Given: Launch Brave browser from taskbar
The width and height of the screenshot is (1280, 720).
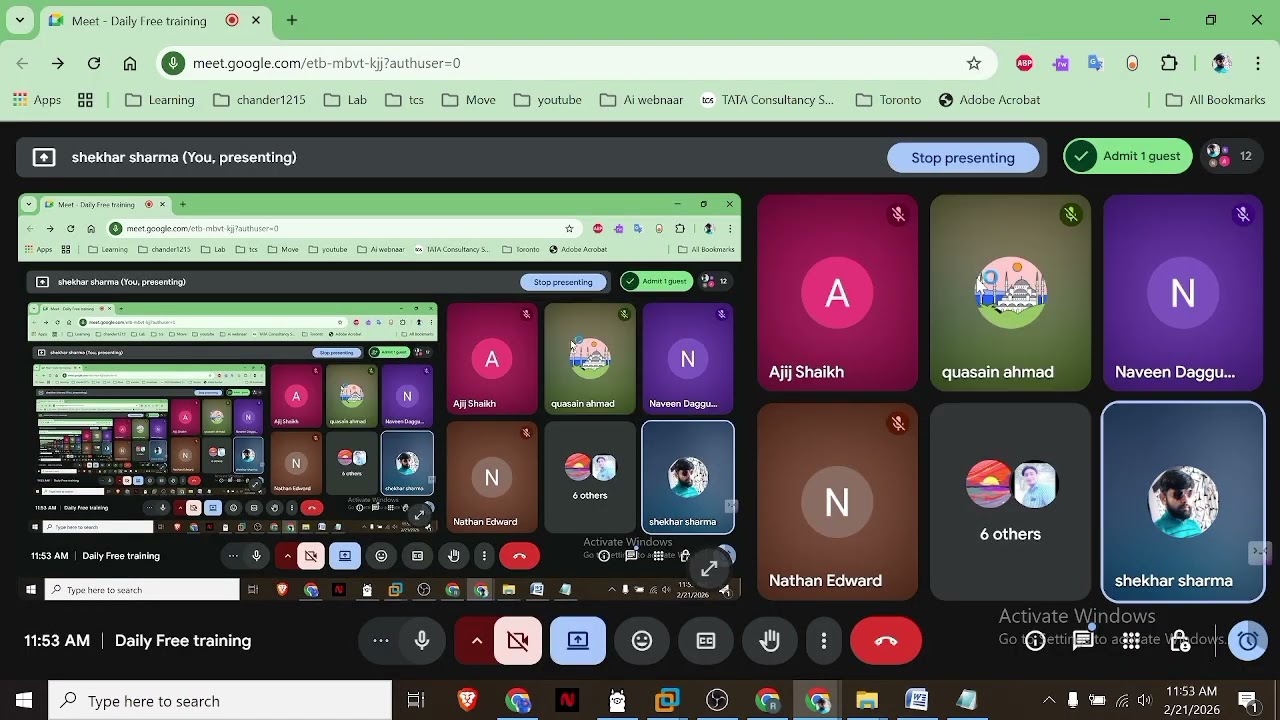Looking at the screenshot, I should click(467, 701).
